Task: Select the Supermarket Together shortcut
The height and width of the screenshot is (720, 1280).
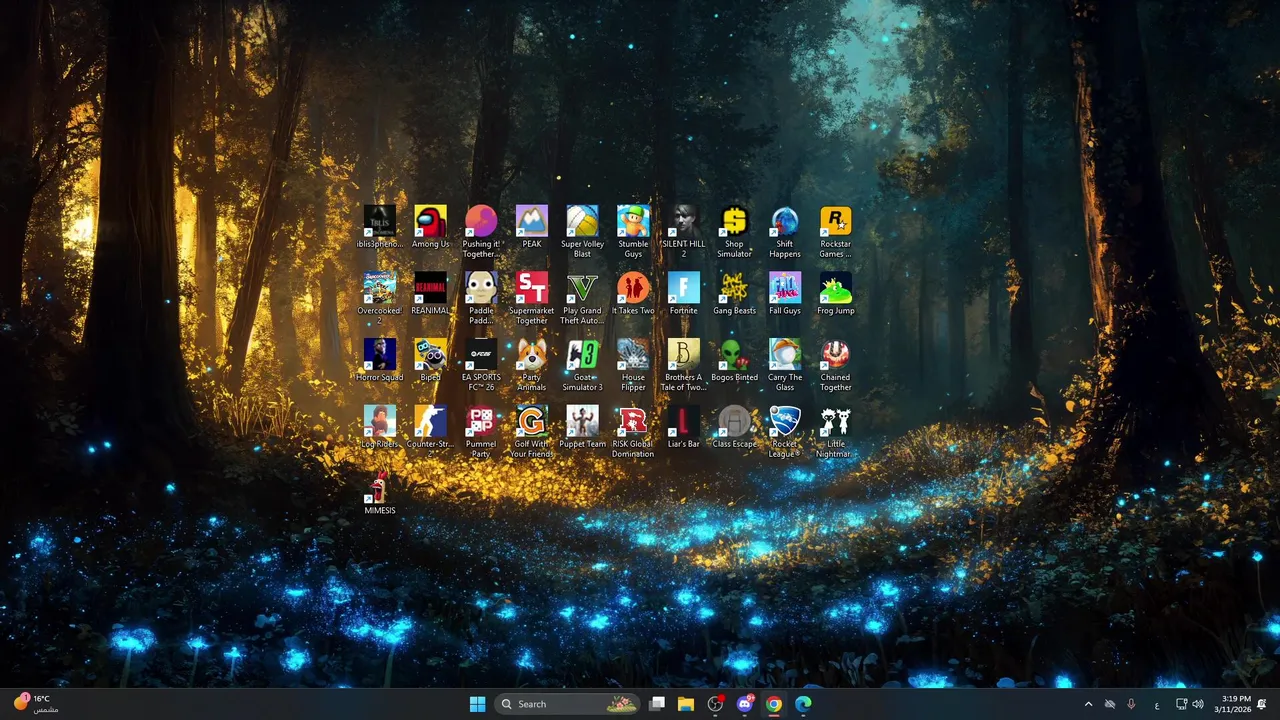Action: click(532, 298)
